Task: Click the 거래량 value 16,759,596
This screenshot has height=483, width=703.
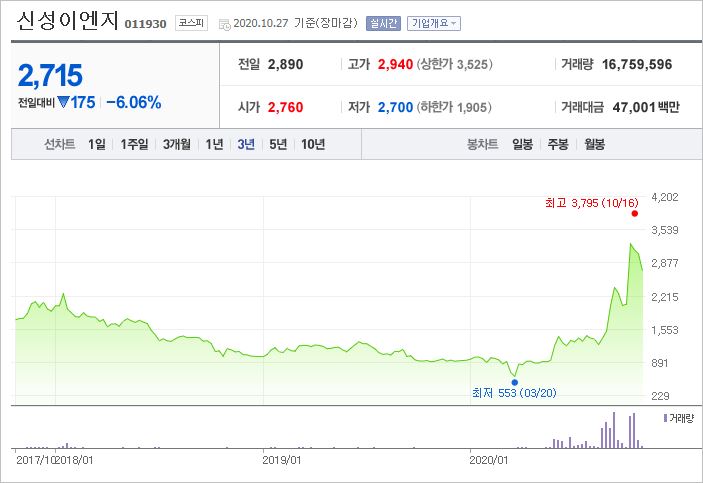Action: point(637,65)
